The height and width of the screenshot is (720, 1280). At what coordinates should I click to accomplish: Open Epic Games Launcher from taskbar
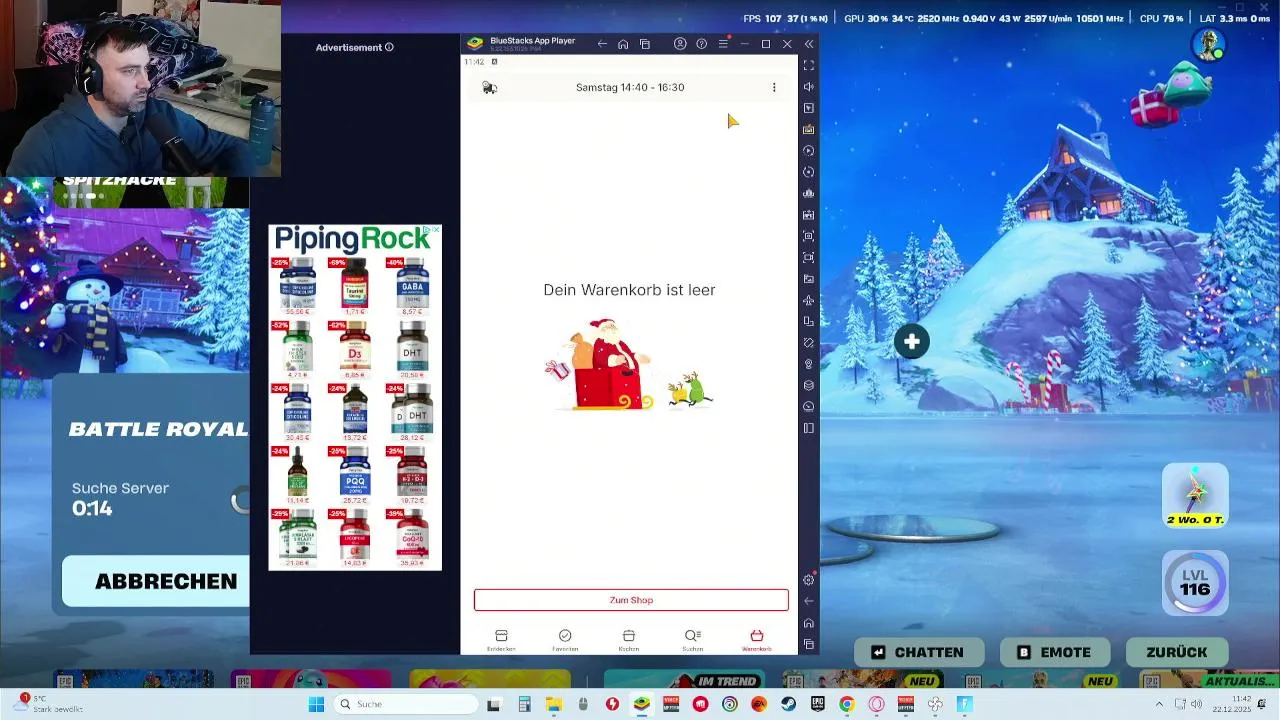tap(818, 704)
